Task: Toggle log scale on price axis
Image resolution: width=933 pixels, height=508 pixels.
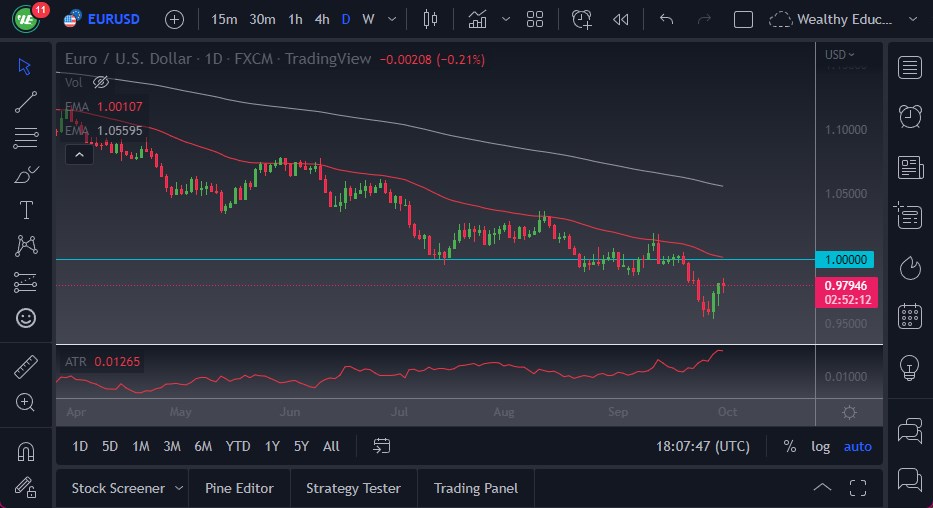Action: click(820, 446)
